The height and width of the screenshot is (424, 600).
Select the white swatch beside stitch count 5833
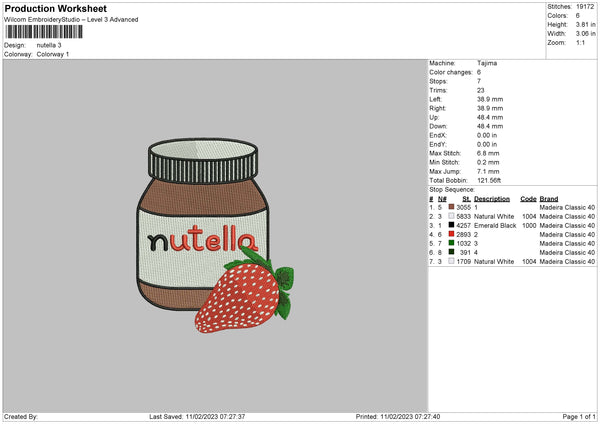click(452, 216)
